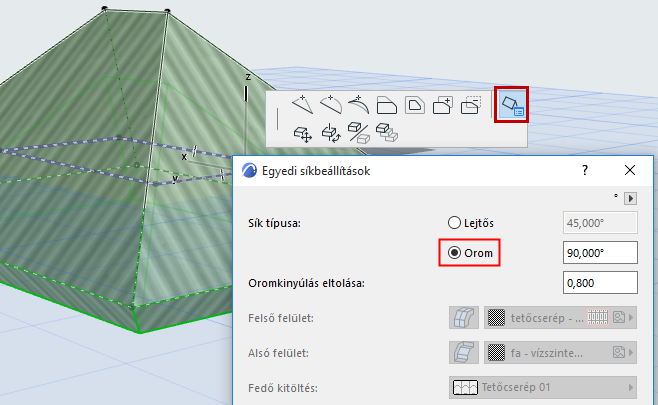Choose the mirror element icon
The height and width of the screenshot is (405, 658).
click(x=359, y=133)
